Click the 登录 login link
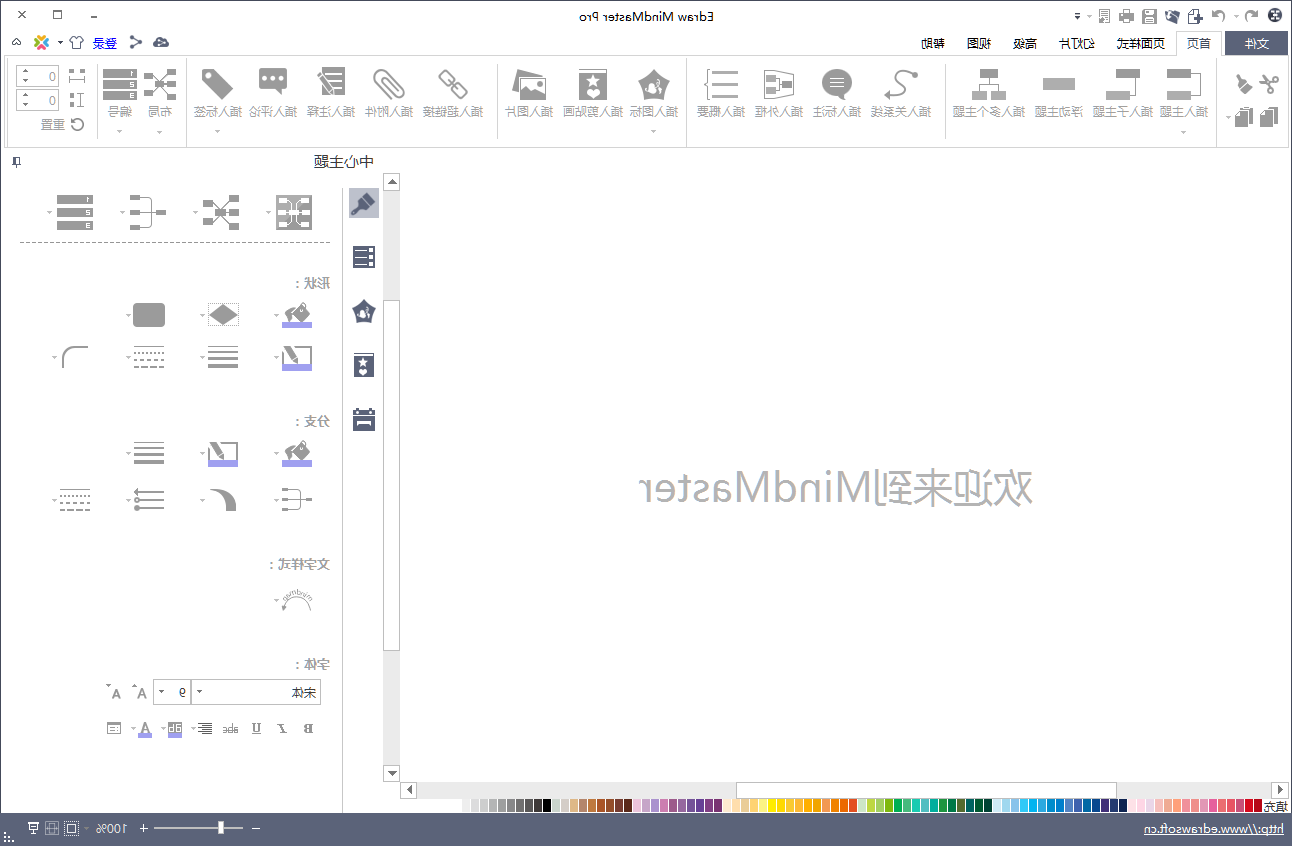 (105, 43)
